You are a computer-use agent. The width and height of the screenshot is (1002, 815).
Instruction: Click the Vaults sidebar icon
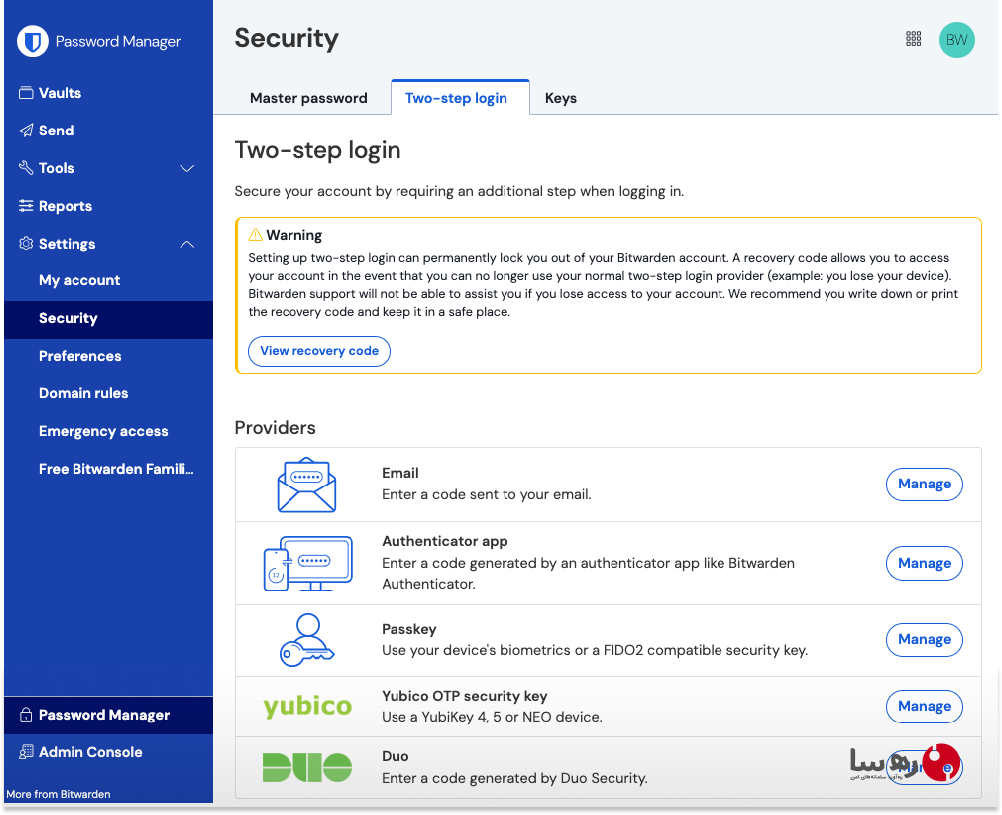pos(26,93)
